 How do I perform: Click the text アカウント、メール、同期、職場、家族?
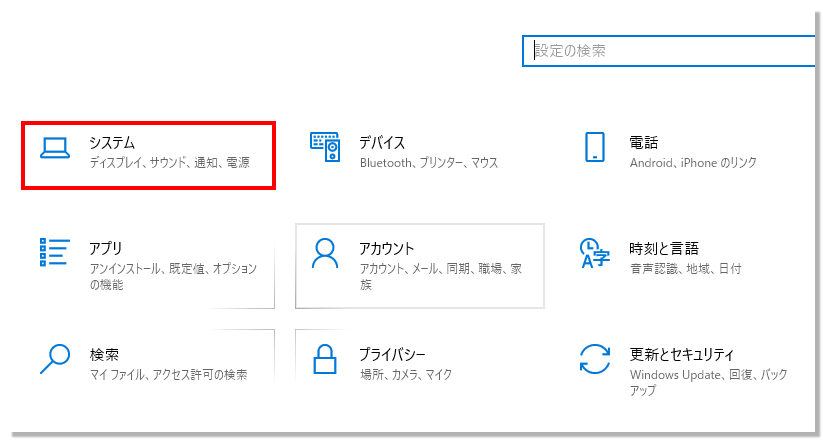tap(441, 277)
